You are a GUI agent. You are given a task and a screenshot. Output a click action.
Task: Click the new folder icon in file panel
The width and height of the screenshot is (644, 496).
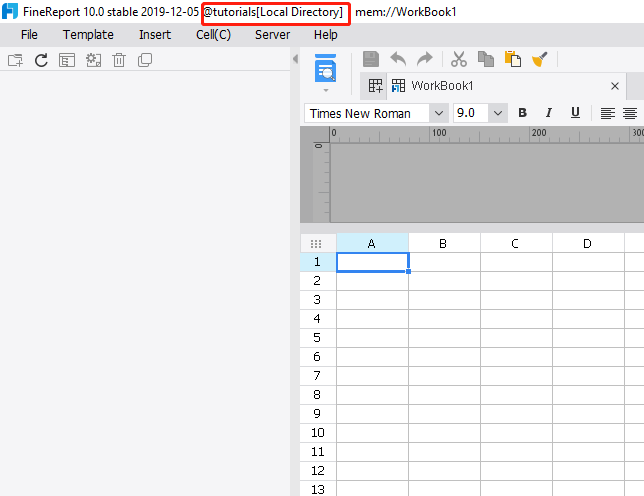click(15, 60)
